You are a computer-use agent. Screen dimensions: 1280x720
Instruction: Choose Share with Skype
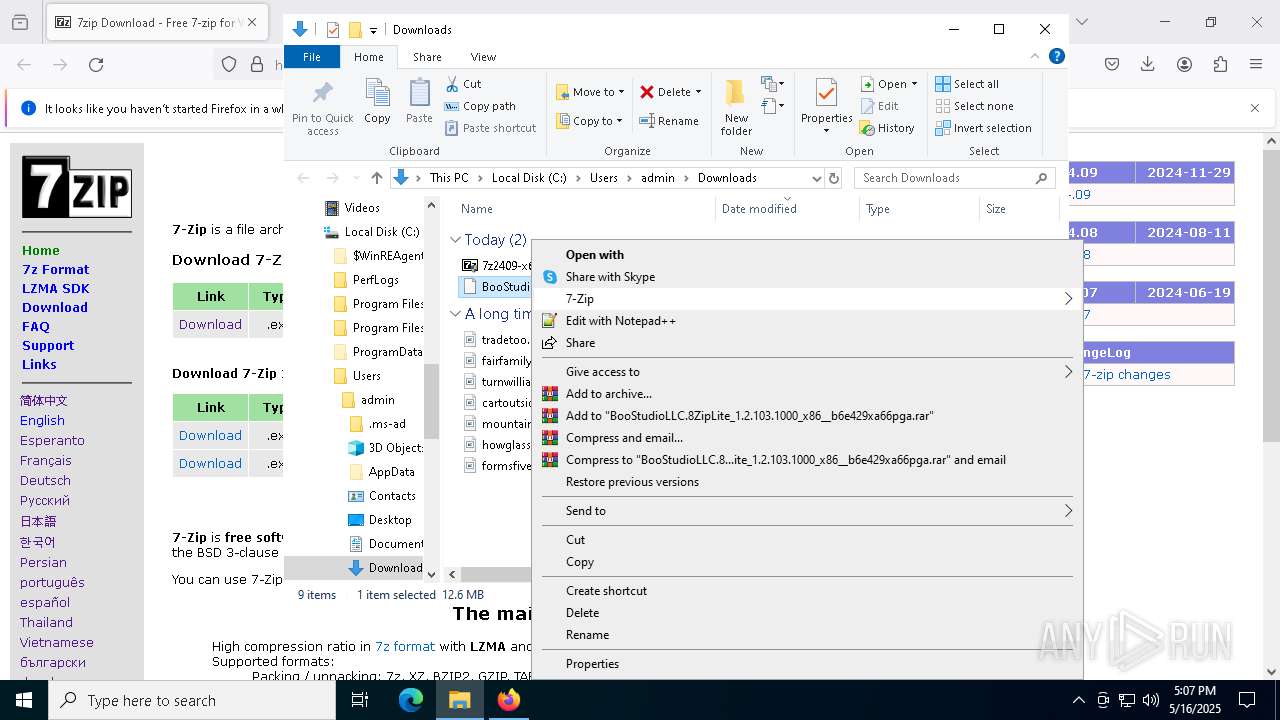pyautogui.click(x=808, y=277)
